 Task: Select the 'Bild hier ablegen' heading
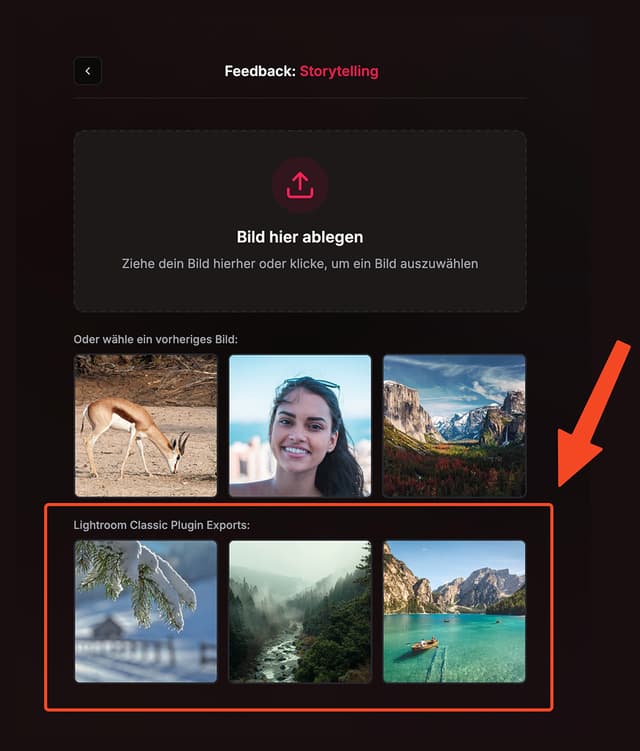tap(300, 237)
